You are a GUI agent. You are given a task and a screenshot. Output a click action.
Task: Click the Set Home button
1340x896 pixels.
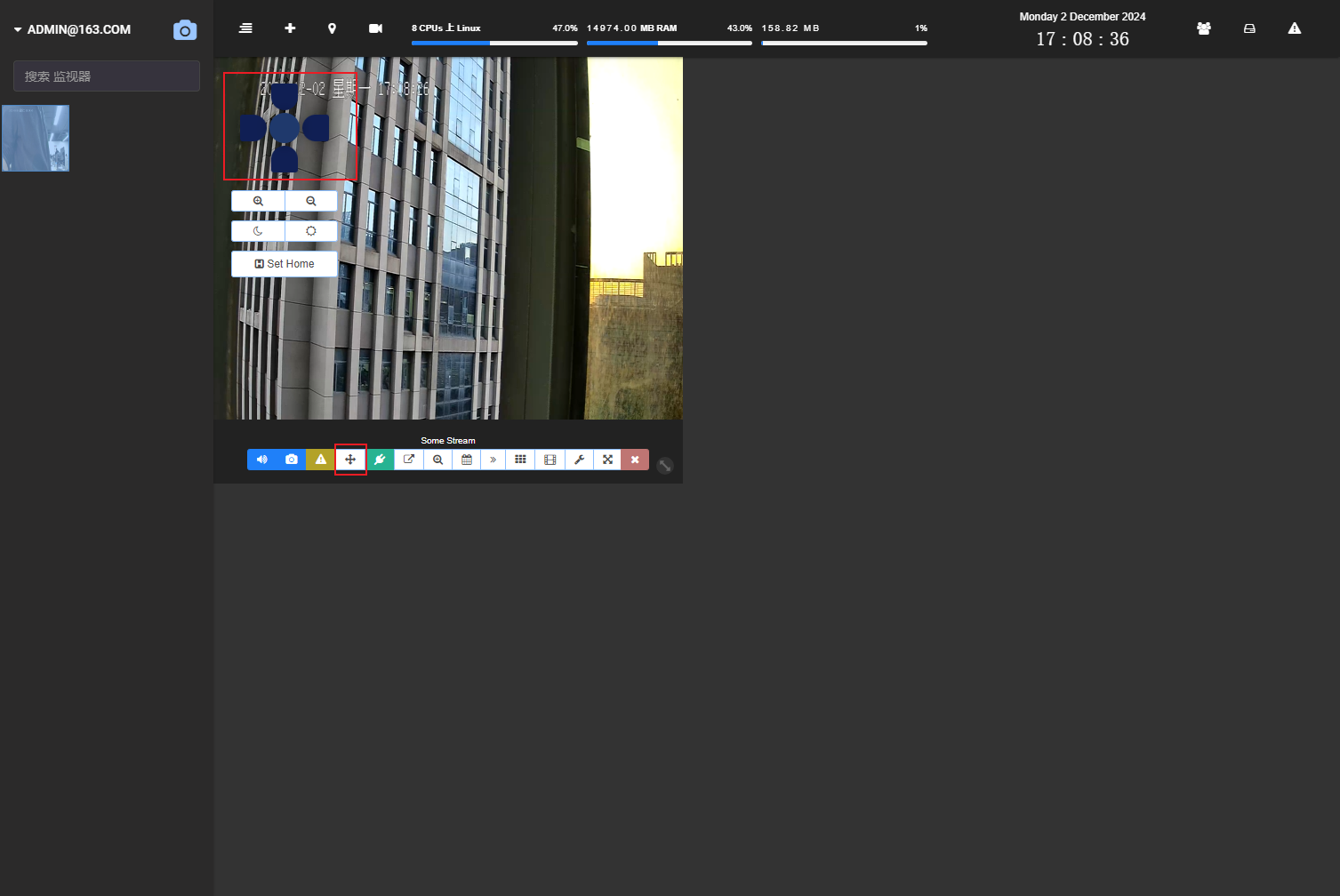[285, 264]
